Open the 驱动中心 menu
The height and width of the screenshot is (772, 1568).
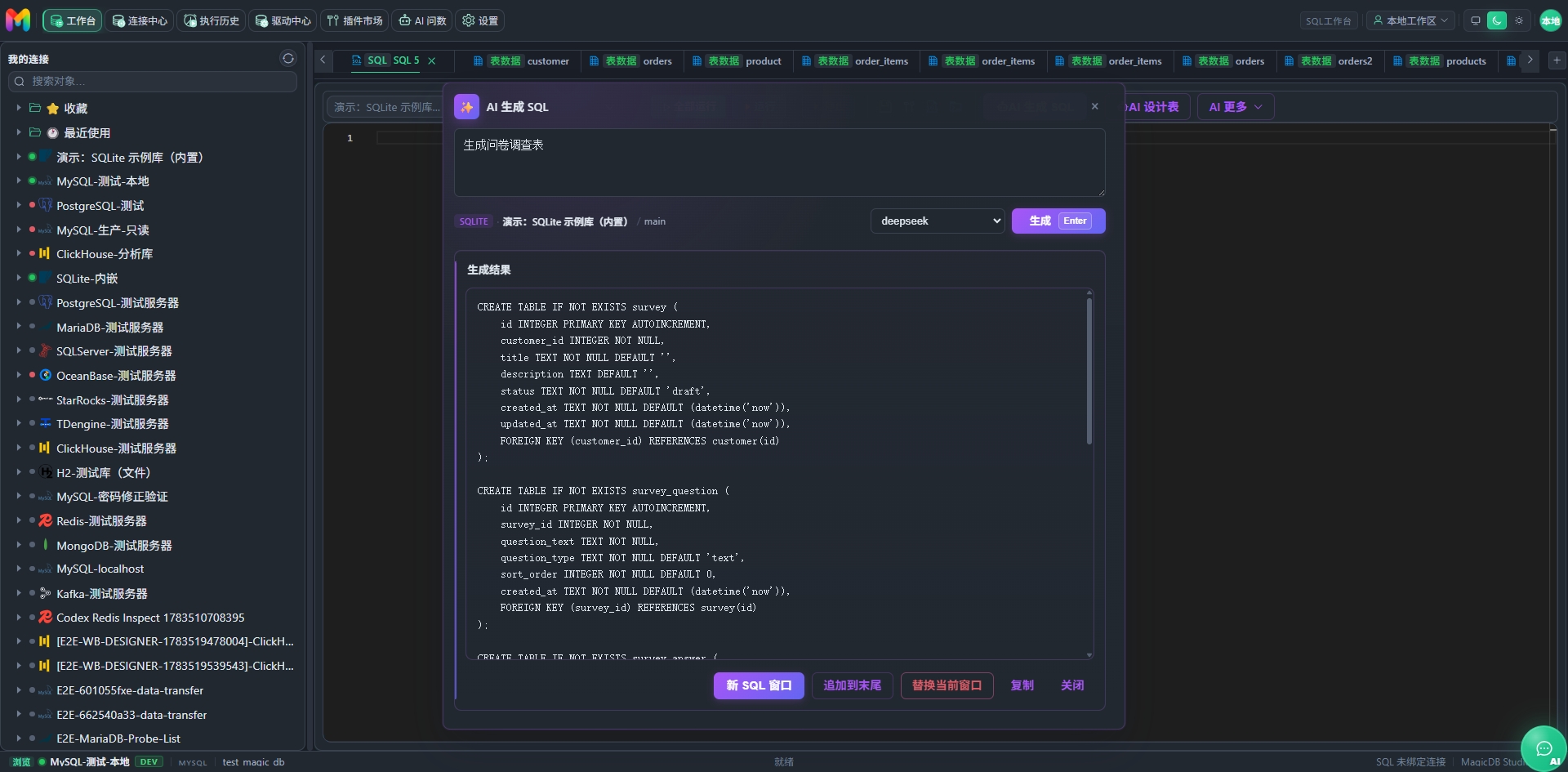pyautogui.click(x=283, y=20)
